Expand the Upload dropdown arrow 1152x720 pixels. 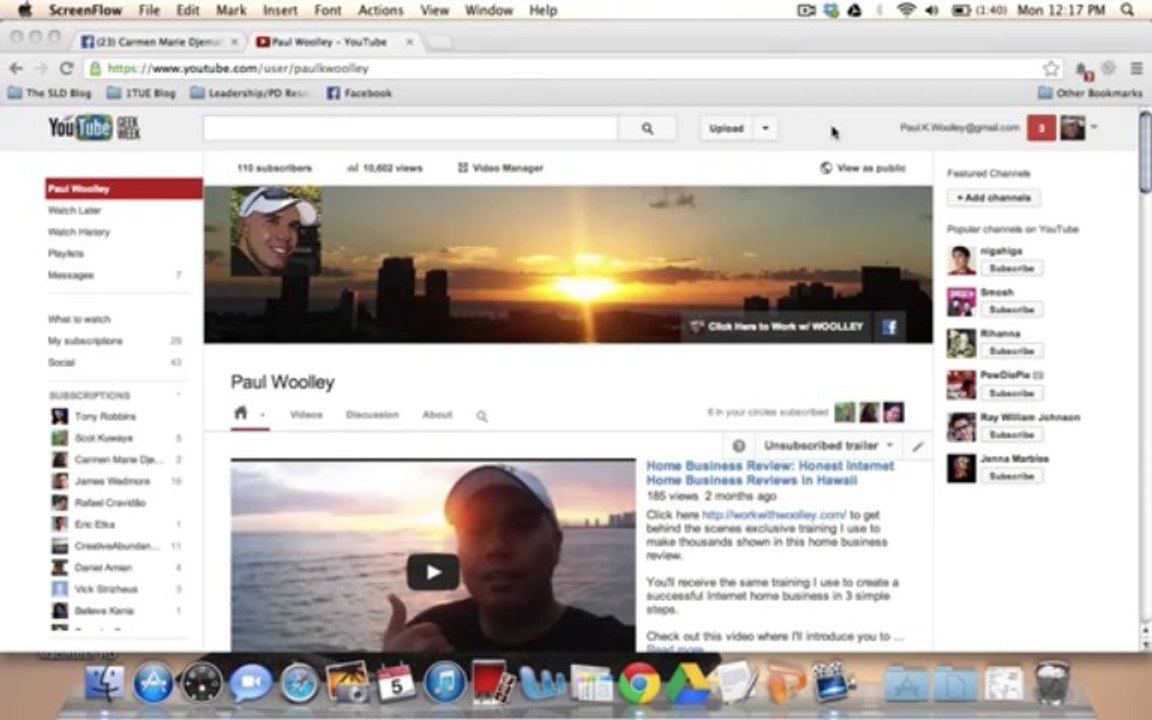[x=765, y=129]
